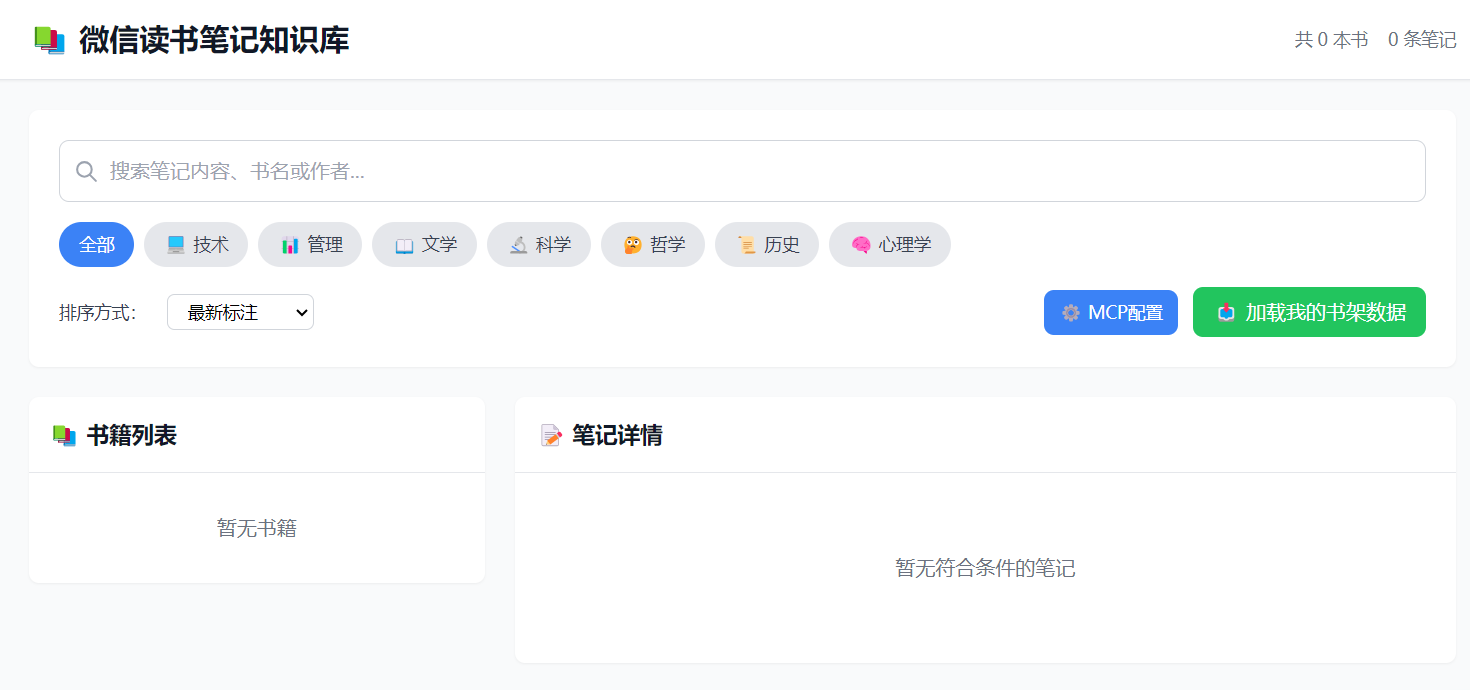This screenshot has width=1470, height=690.
Task: Click the 笔记详情 panel heading
Action: point(617,436)
